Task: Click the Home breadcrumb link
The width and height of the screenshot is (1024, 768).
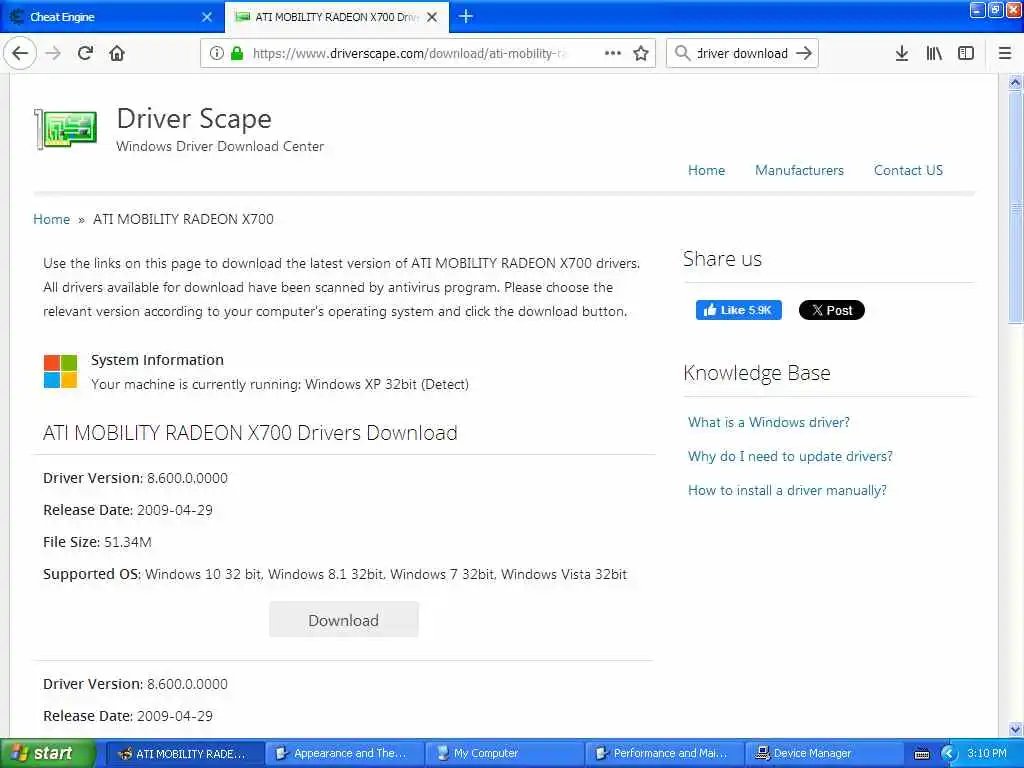Action: point(52,219)
